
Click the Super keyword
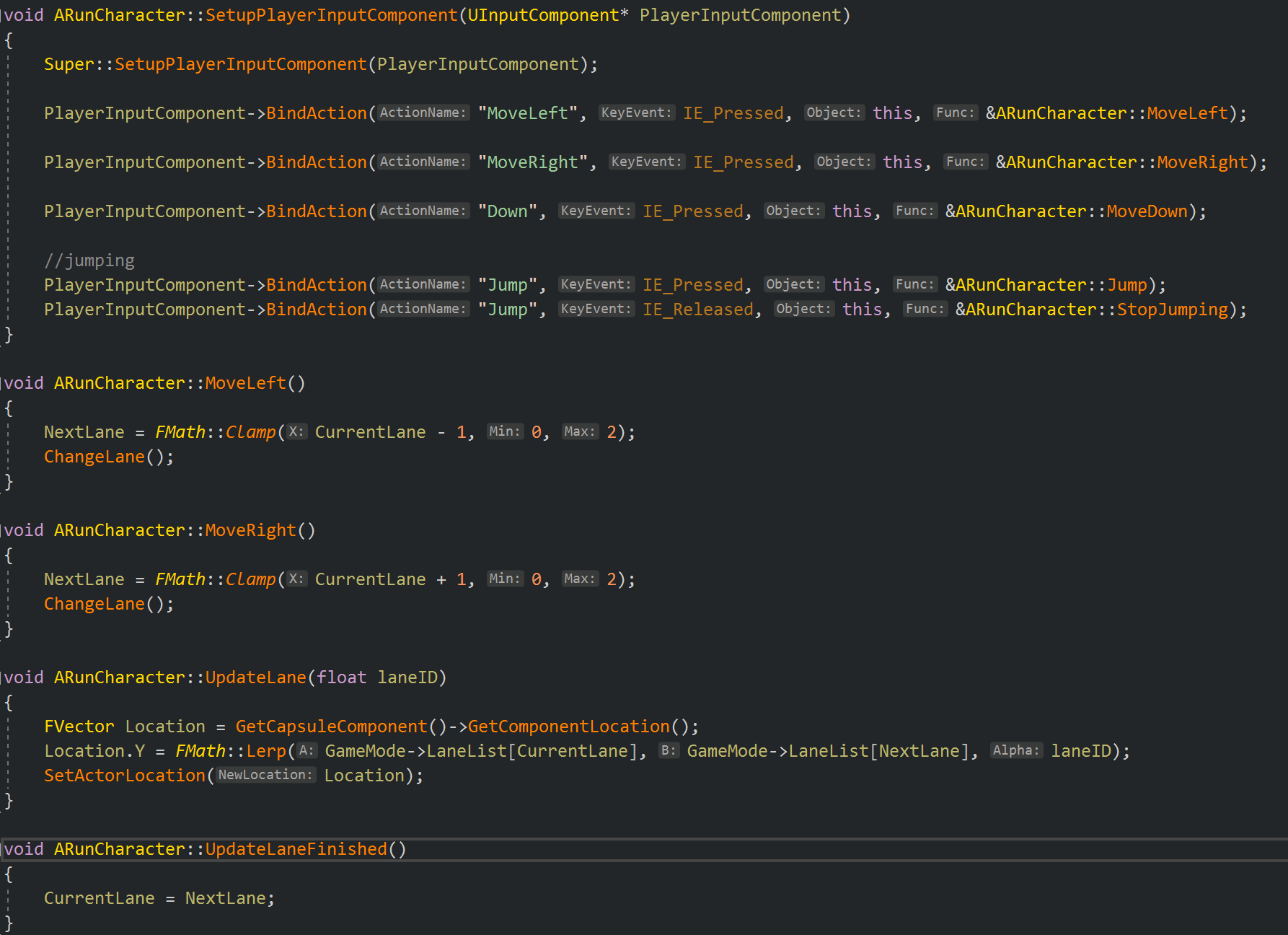point(69,64)
